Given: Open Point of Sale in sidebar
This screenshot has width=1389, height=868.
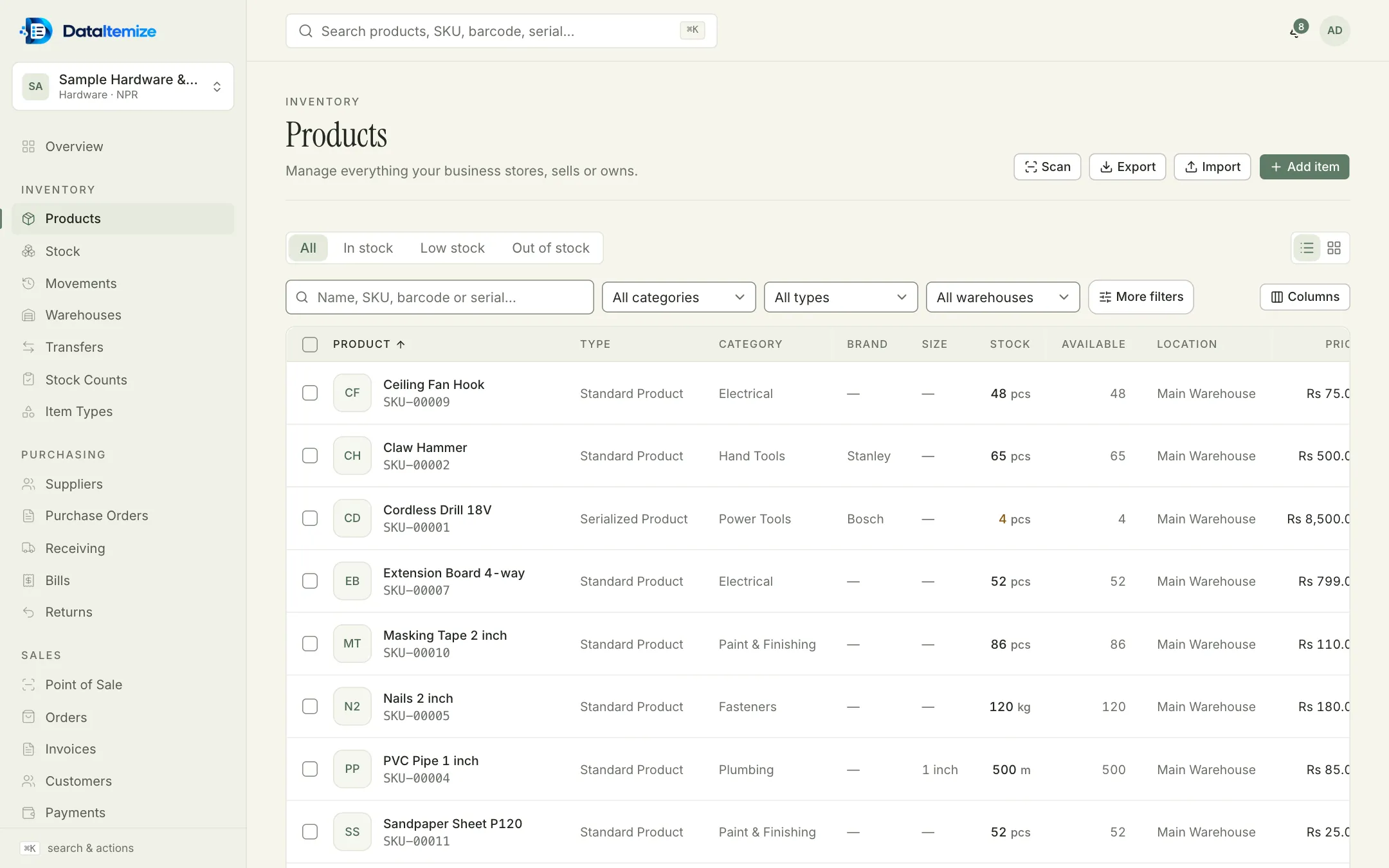Looking at the screenshot, I should 123,685.
